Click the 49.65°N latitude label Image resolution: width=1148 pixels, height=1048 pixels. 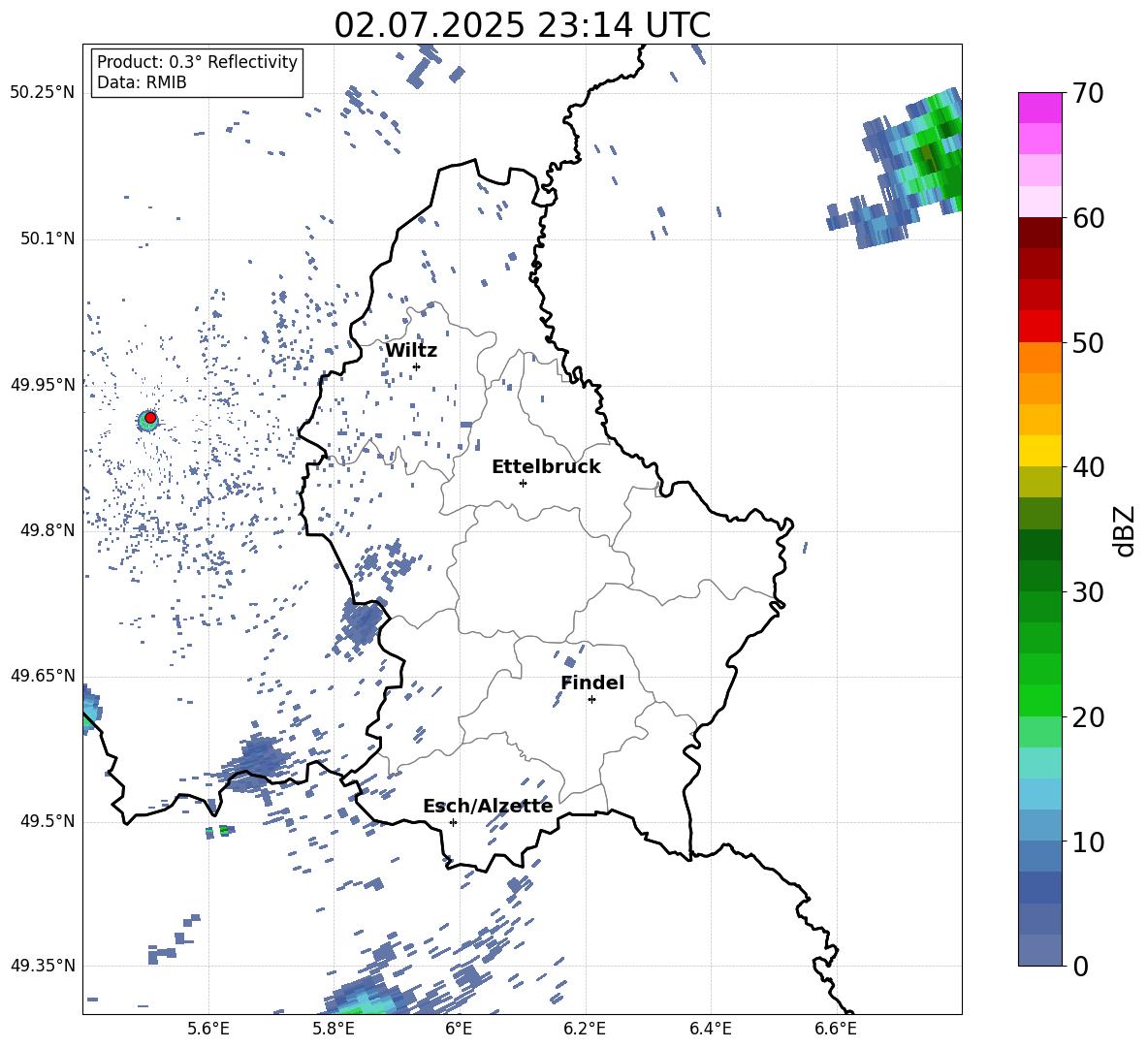(x=43, y=675)
